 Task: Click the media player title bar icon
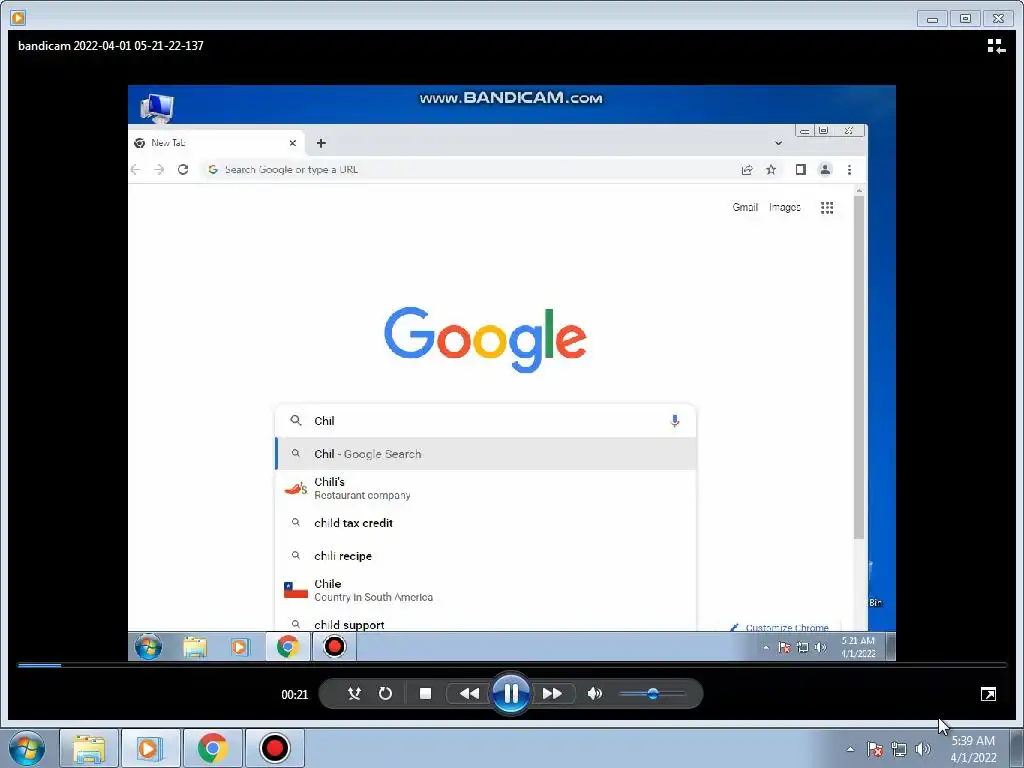click(18, 18)
